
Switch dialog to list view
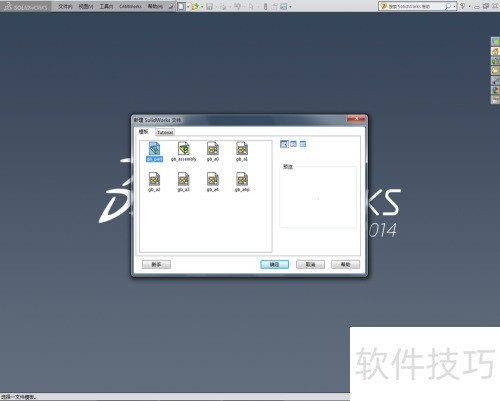click(x=293, y=144)
